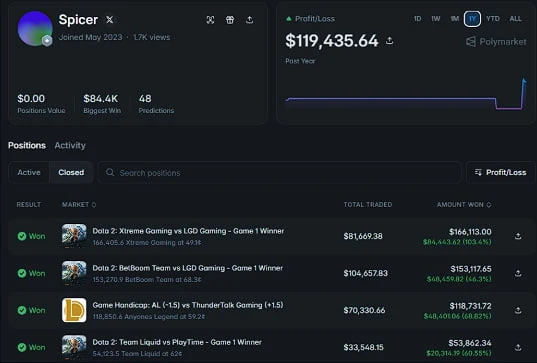This screenshot has width=537, height=363.
Task: Open Dota 2: Team Liquid vs PlayTime market
Action: [x=177, y=342]
